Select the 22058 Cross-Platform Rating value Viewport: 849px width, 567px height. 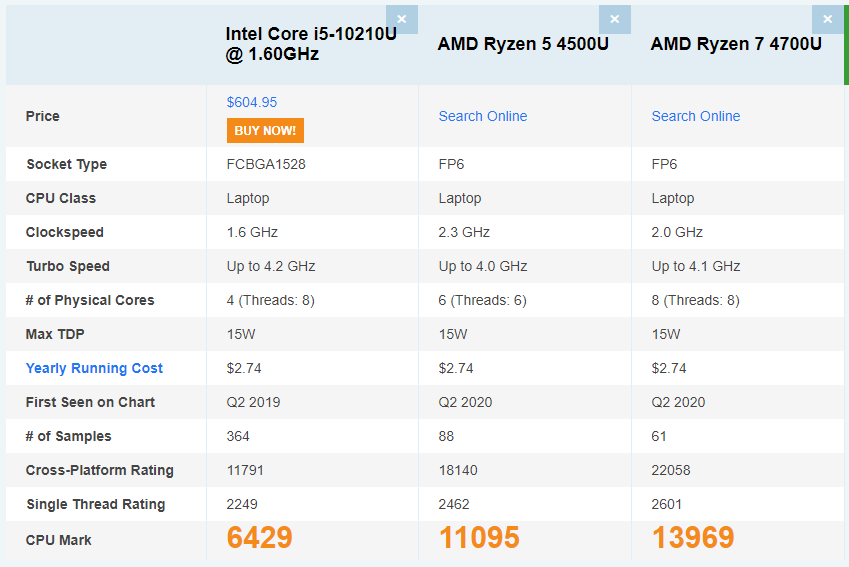point(671,470)
